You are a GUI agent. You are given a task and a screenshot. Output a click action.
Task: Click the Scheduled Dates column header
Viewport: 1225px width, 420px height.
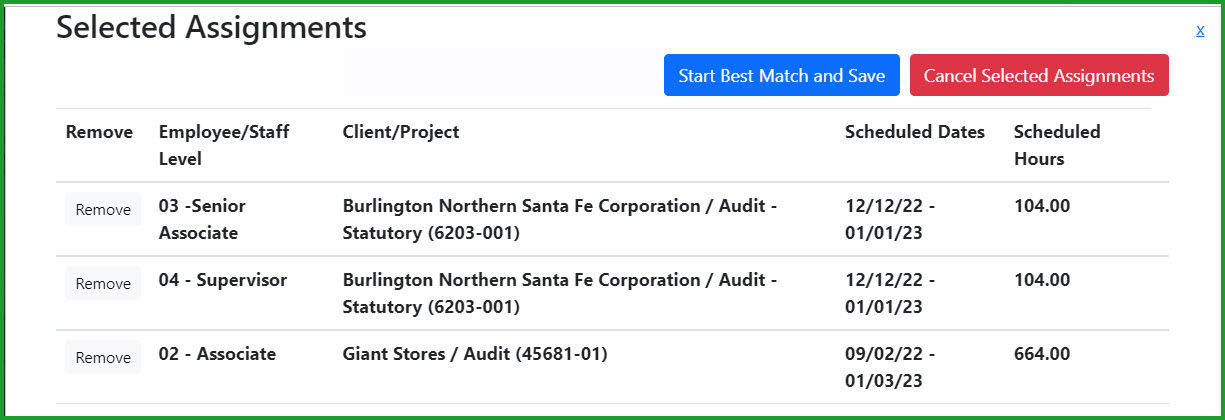click(914, 132)
